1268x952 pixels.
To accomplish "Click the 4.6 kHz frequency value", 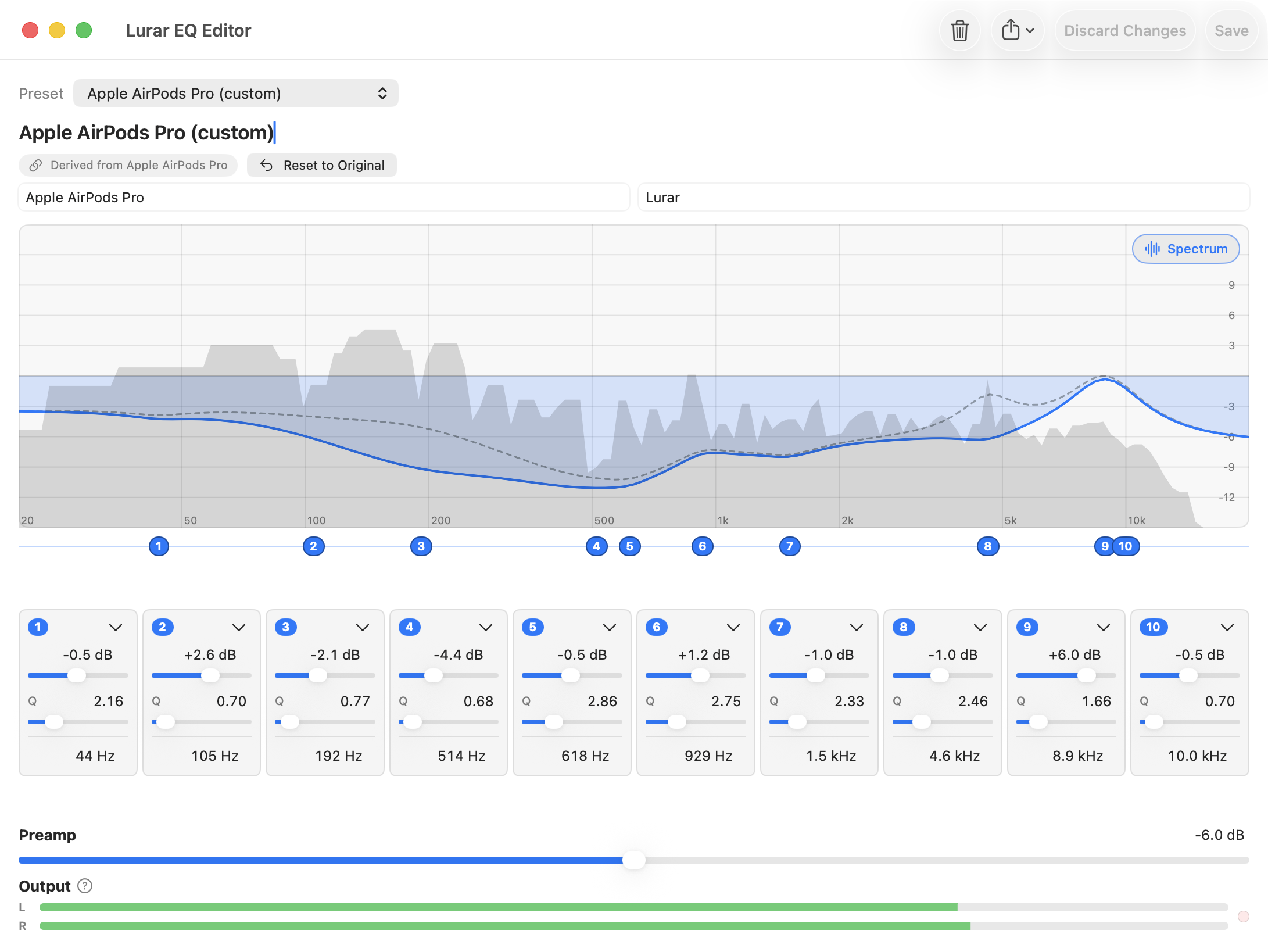I will tap(955, 756).
